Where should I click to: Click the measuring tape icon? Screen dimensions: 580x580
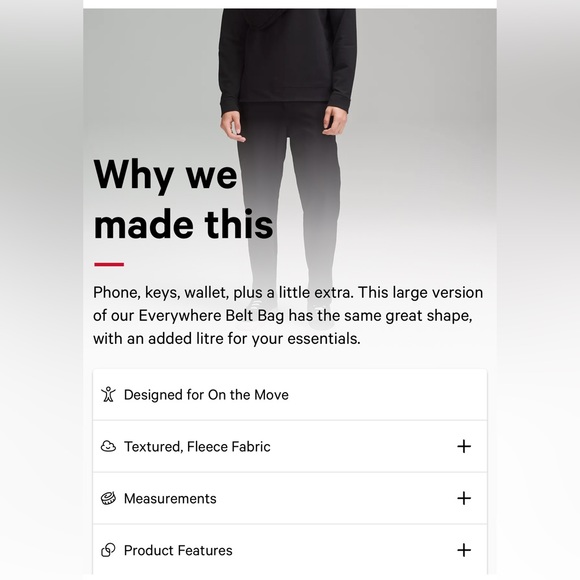click(108, 498)
